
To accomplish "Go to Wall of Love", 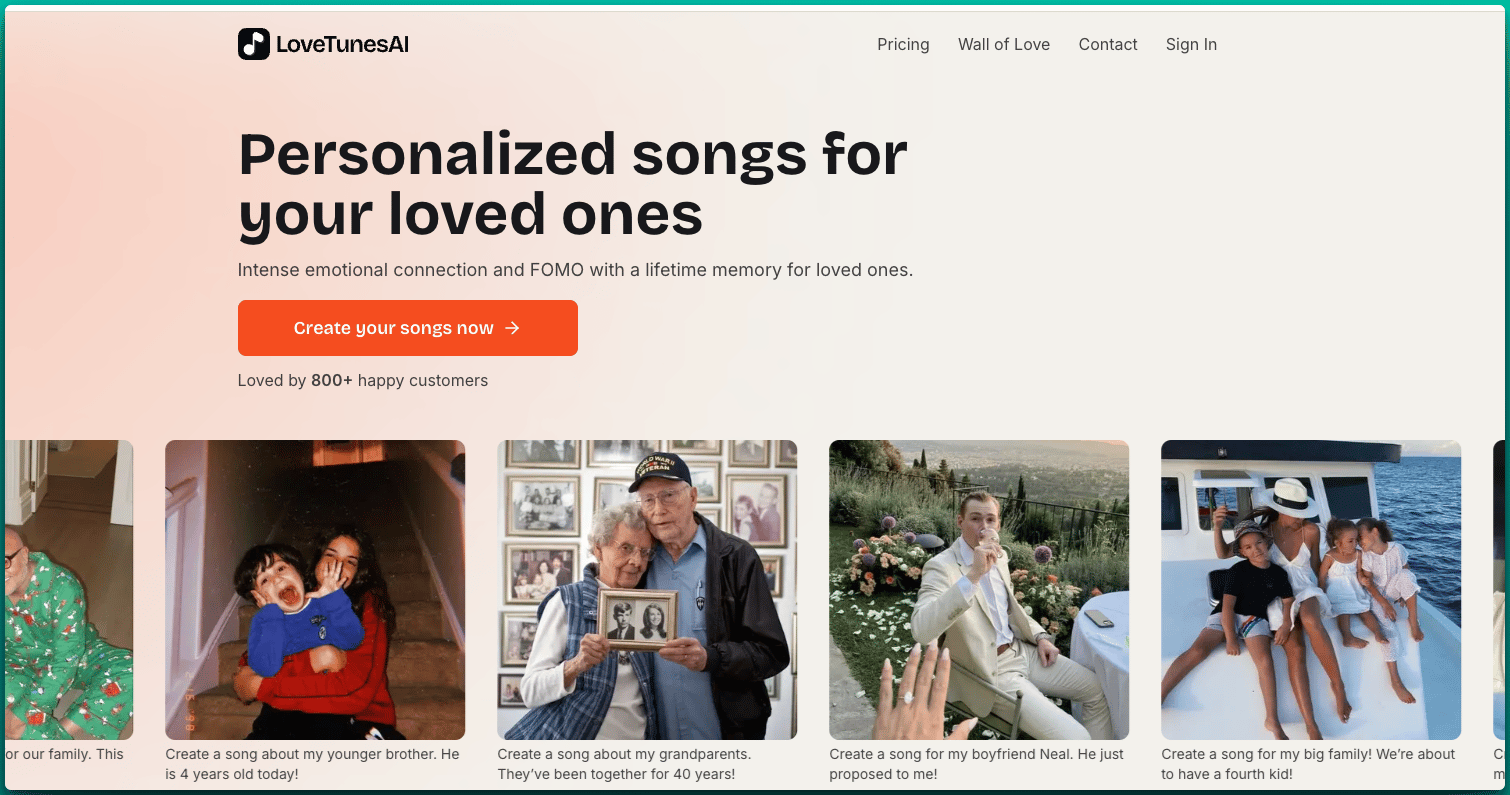I will (1004, 44).
